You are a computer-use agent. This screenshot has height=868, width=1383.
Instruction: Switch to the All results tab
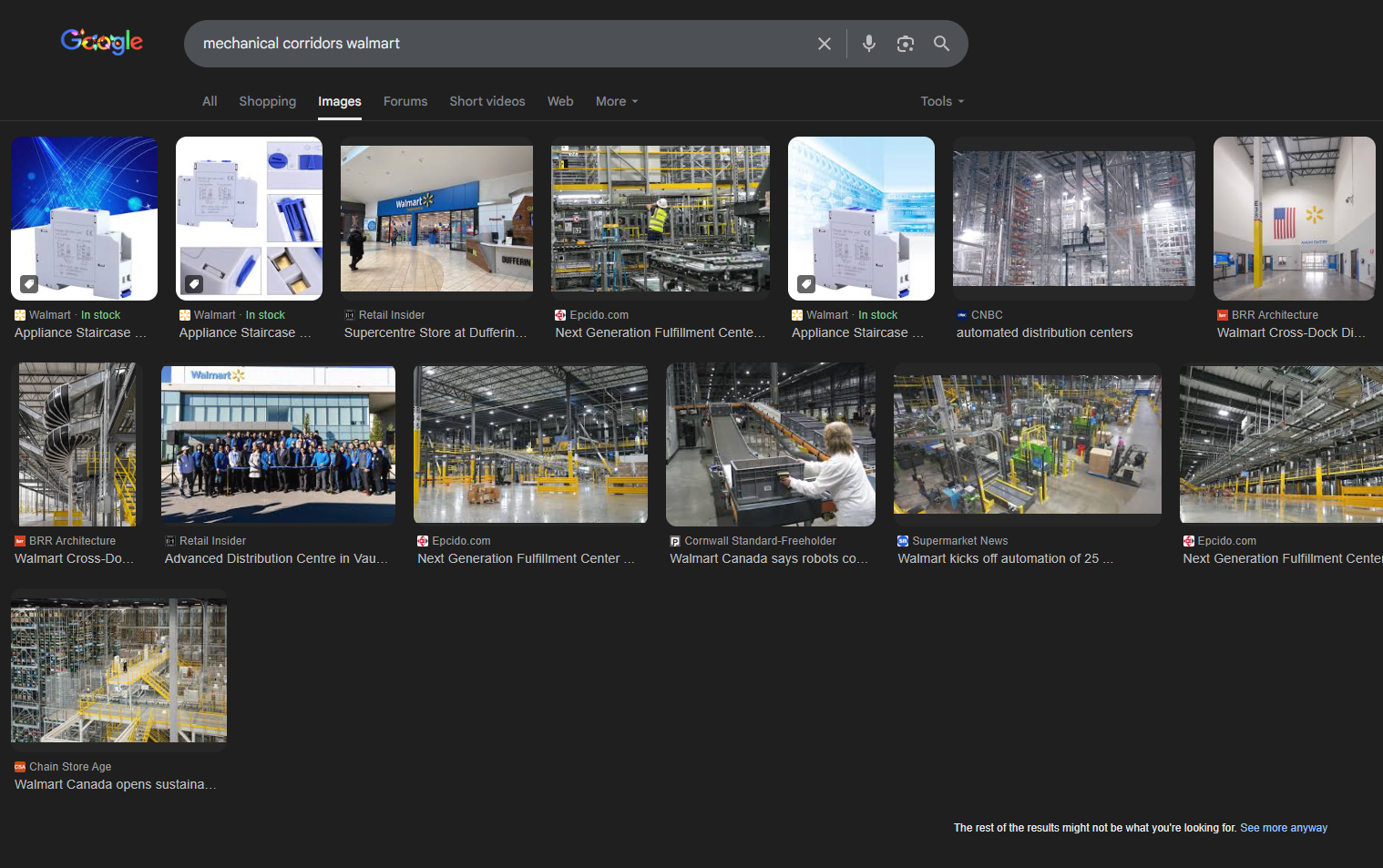(x=210, y=101)
